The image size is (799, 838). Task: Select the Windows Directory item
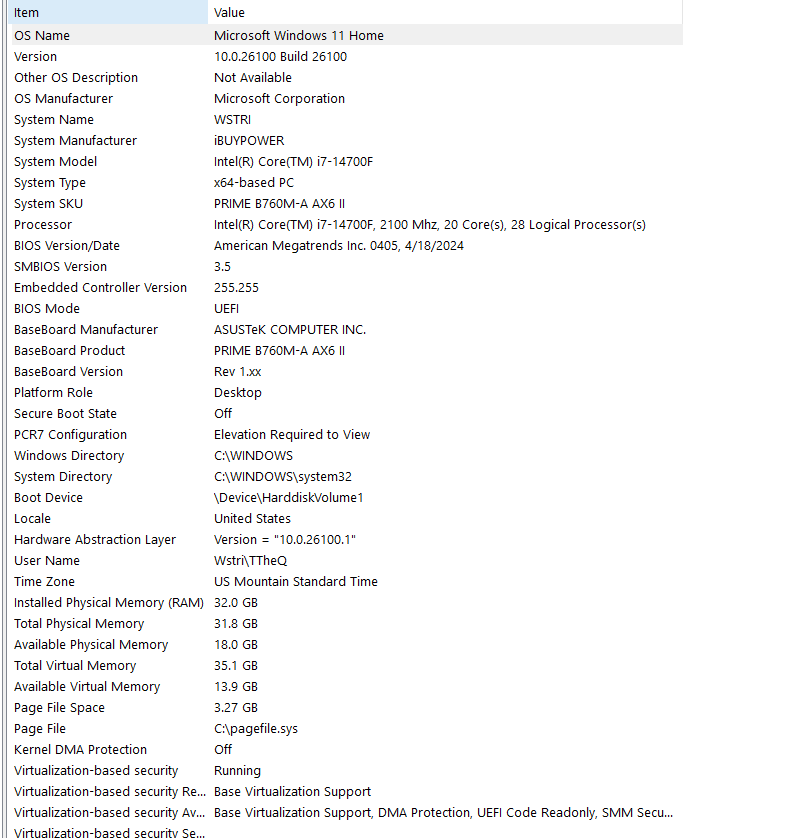[x=69, y=455]
